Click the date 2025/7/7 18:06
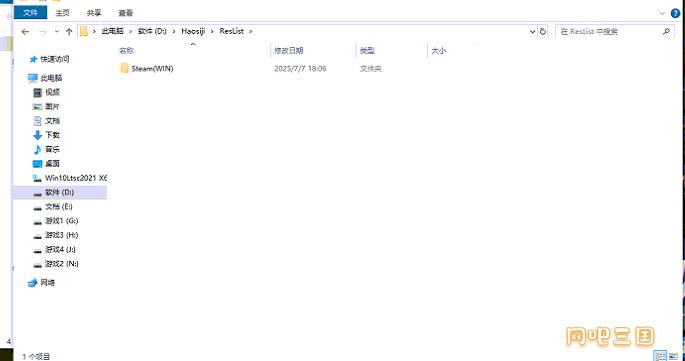Viewport: 685px width, 361px height. click(x=300, y=69)
